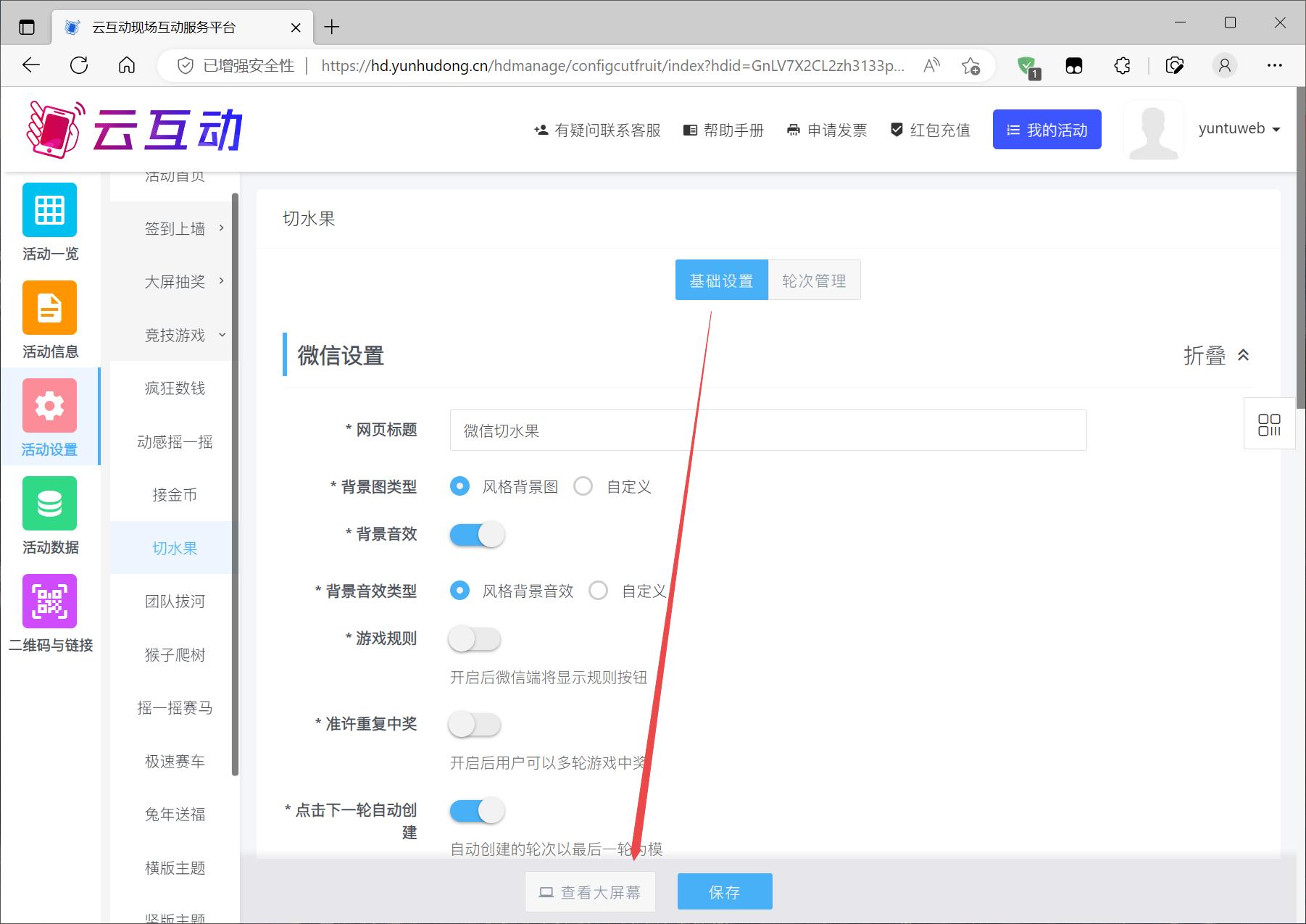Select 自定义 for 背景图类型

pyautogui.click(x=583, y=486)
